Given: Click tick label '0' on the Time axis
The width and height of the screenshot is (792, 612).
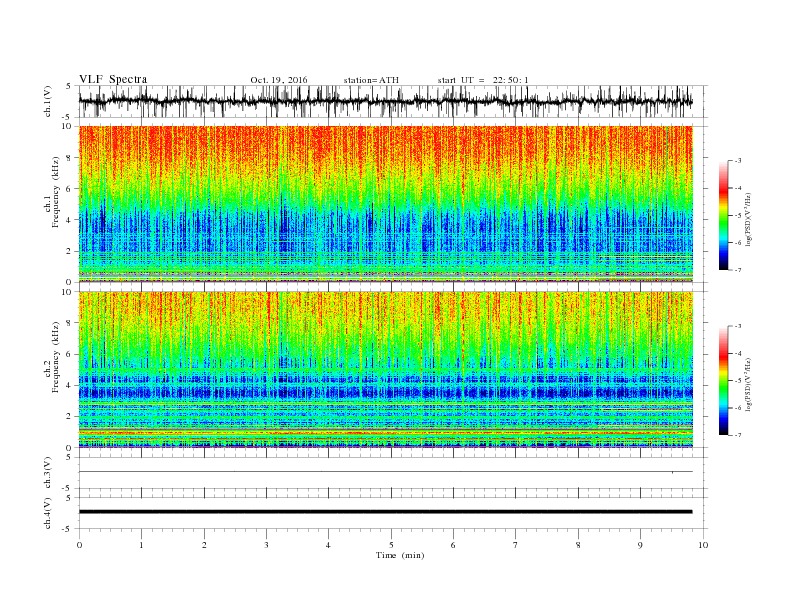Looking at the screenshot, I should (79, 545).
